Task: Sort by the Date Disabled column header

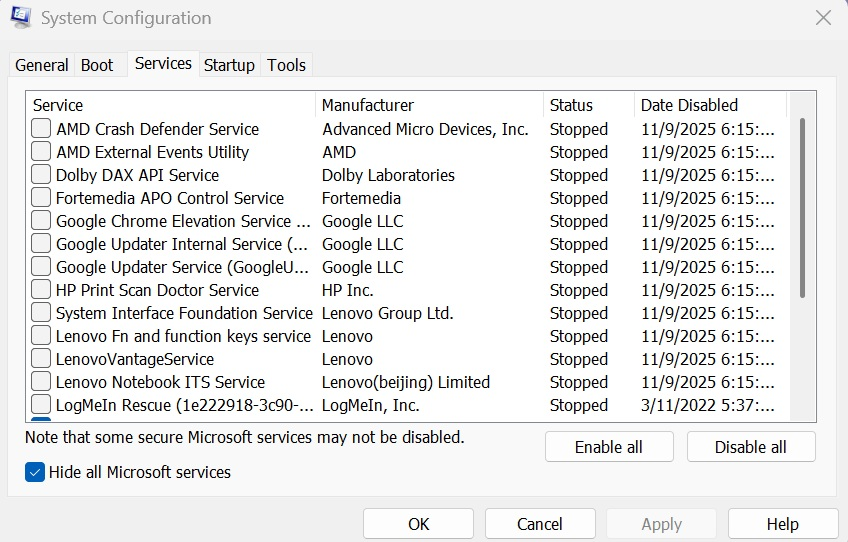Action: 710,105
